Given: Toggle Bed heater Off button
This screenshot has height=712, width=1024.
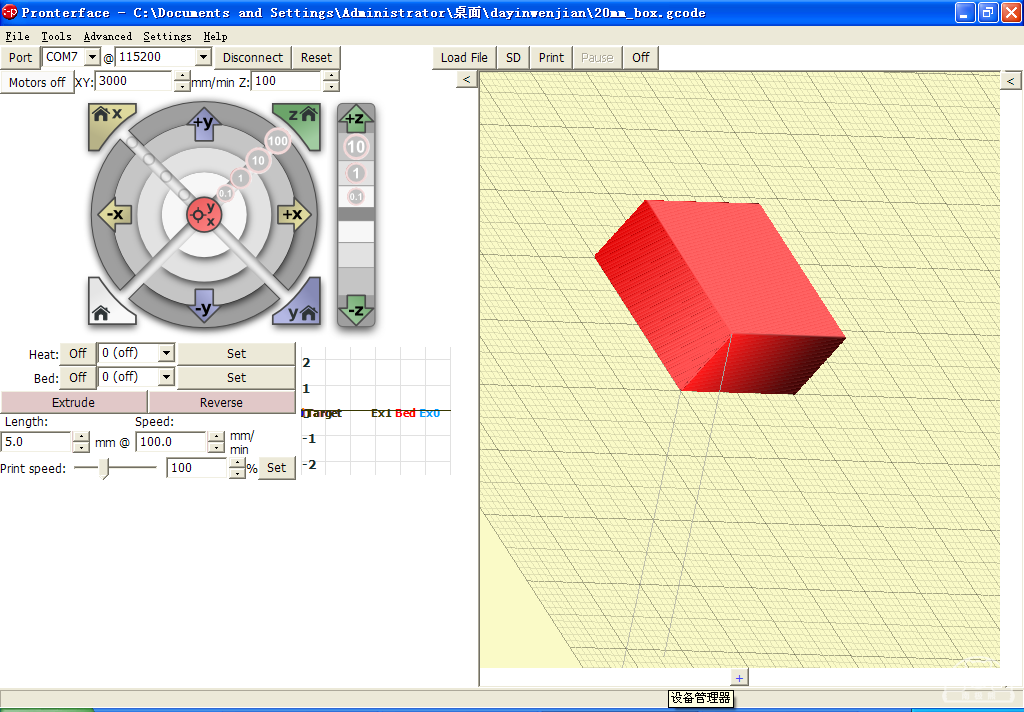Looking at the screenshot, I should pyautogui.click(x=78, y=377).
